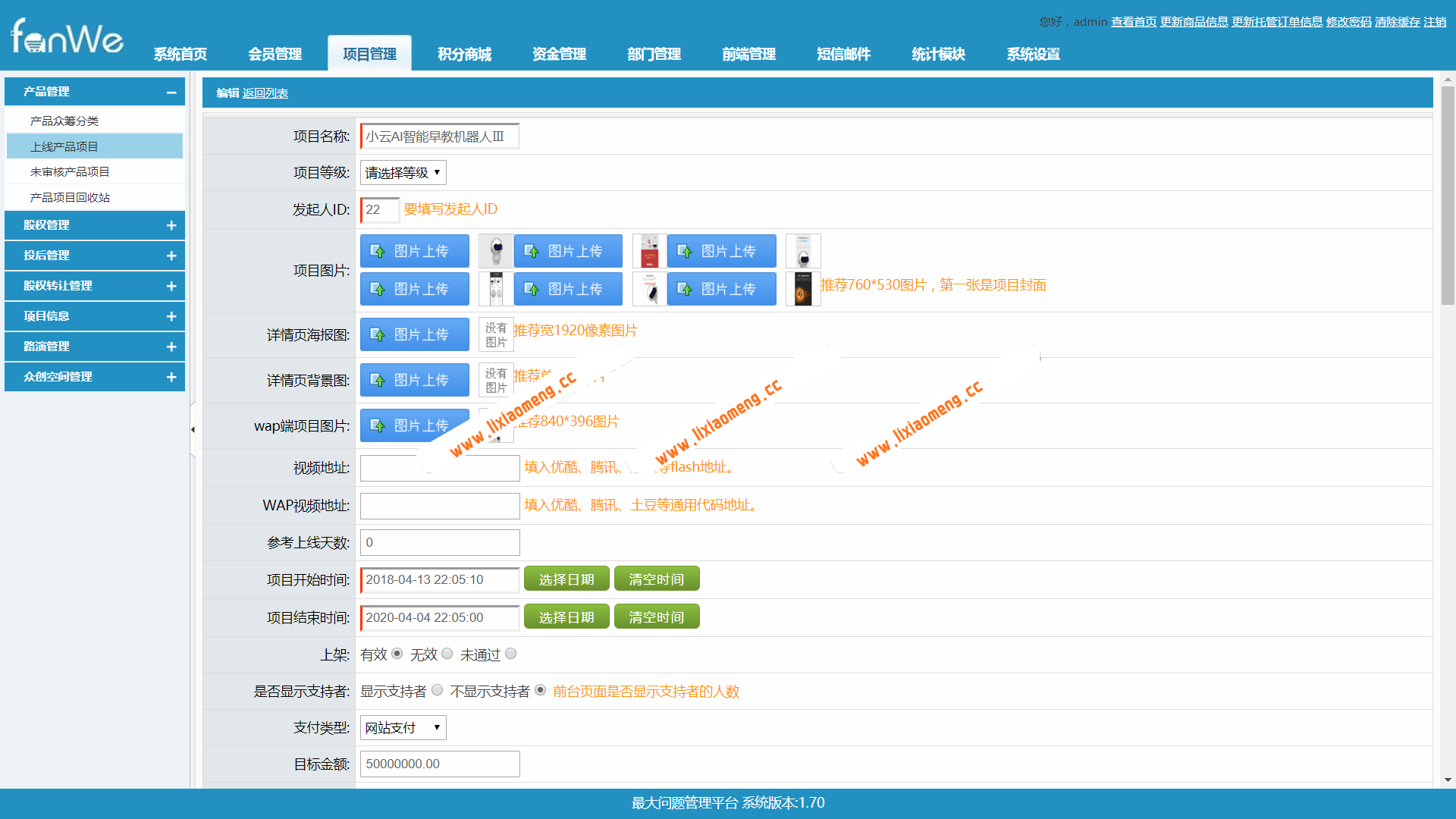Click the robot head thumbnail in 项目图片
1456x819 pixels.
coord(496,251)
